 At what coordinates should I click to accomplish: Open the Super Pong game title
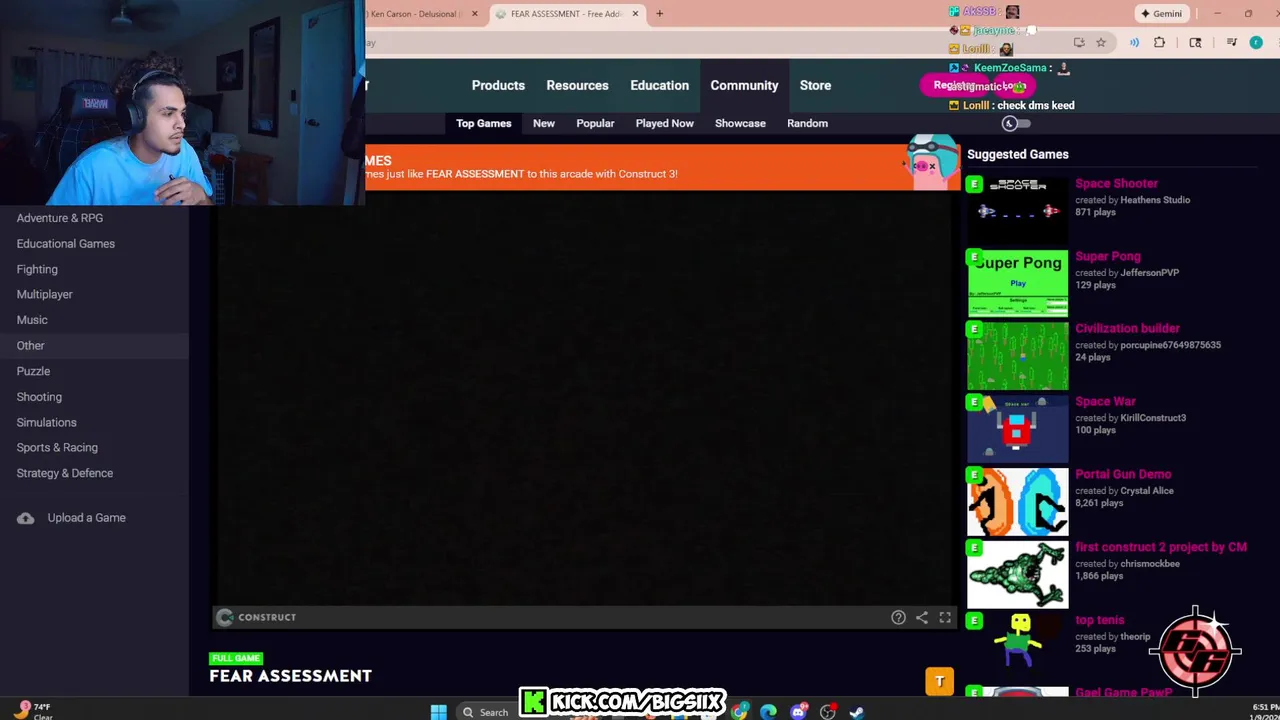pos(1108,257)
